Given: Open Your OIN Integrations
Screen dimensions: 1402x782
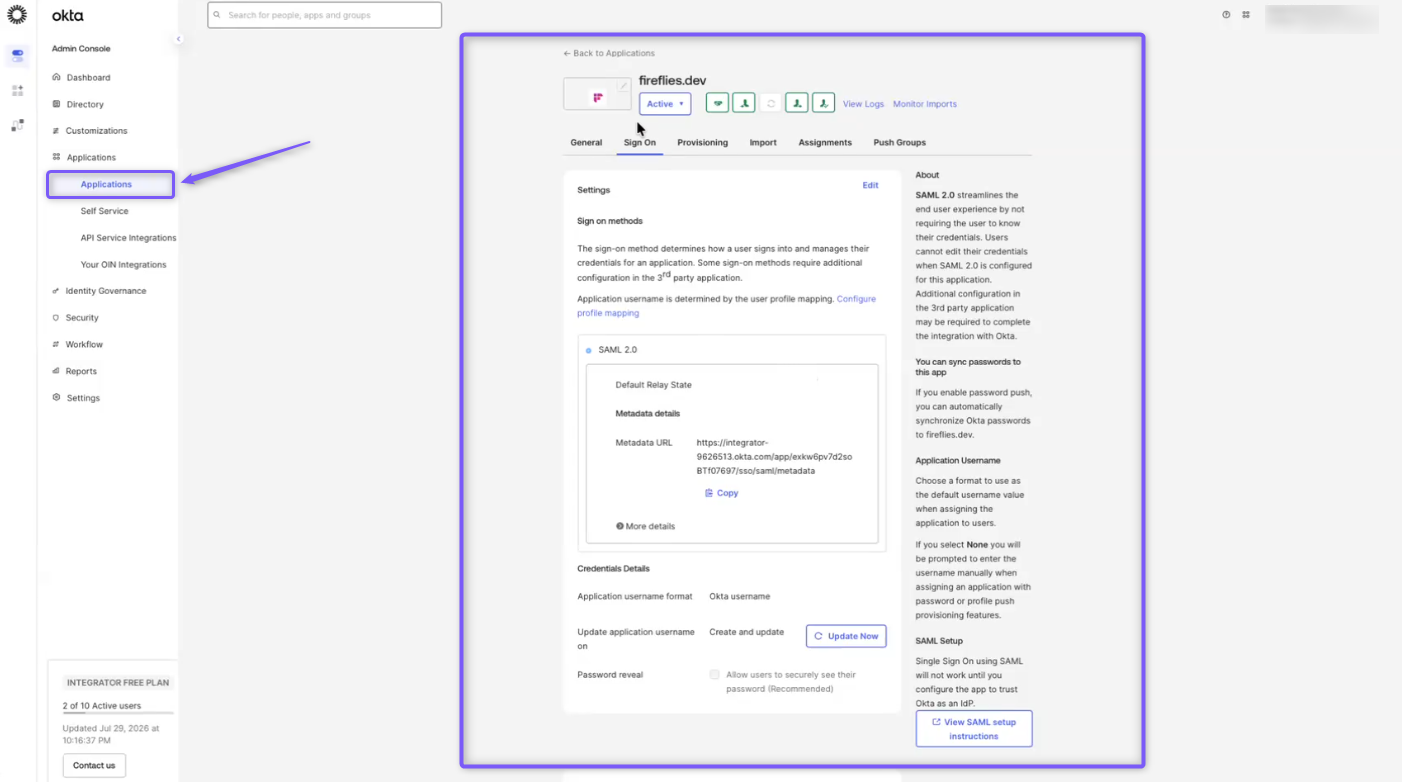Looking at the screenshot, I should (x=123, y=265).
